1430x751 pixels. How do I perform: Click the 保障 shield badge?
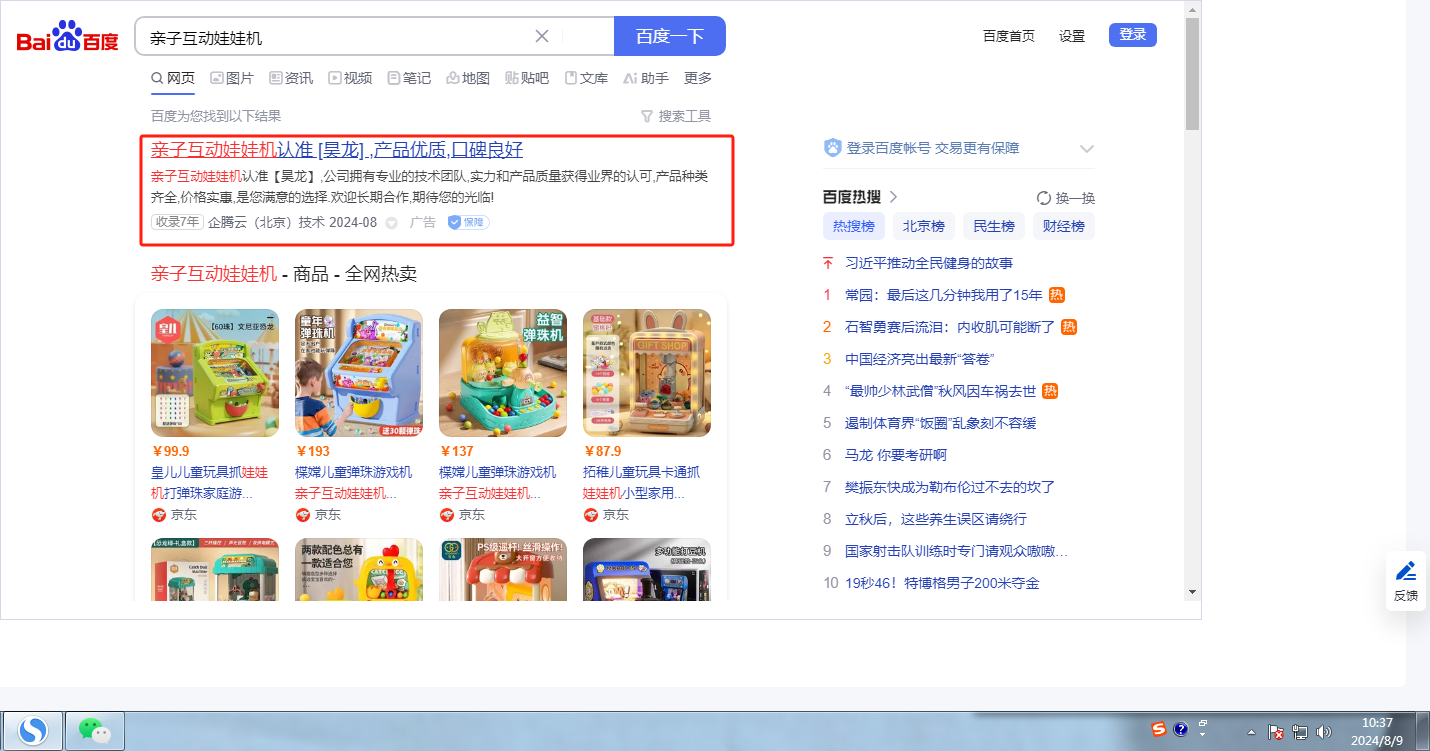click(x=468, y=222)
